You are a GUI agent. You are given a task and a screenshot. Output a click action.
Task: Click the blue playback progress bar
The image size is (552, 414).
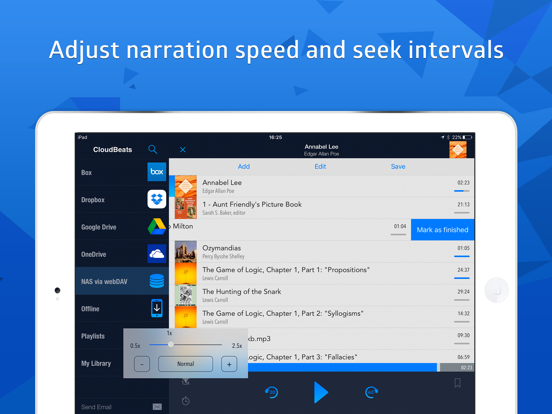(x=342, y=368)
